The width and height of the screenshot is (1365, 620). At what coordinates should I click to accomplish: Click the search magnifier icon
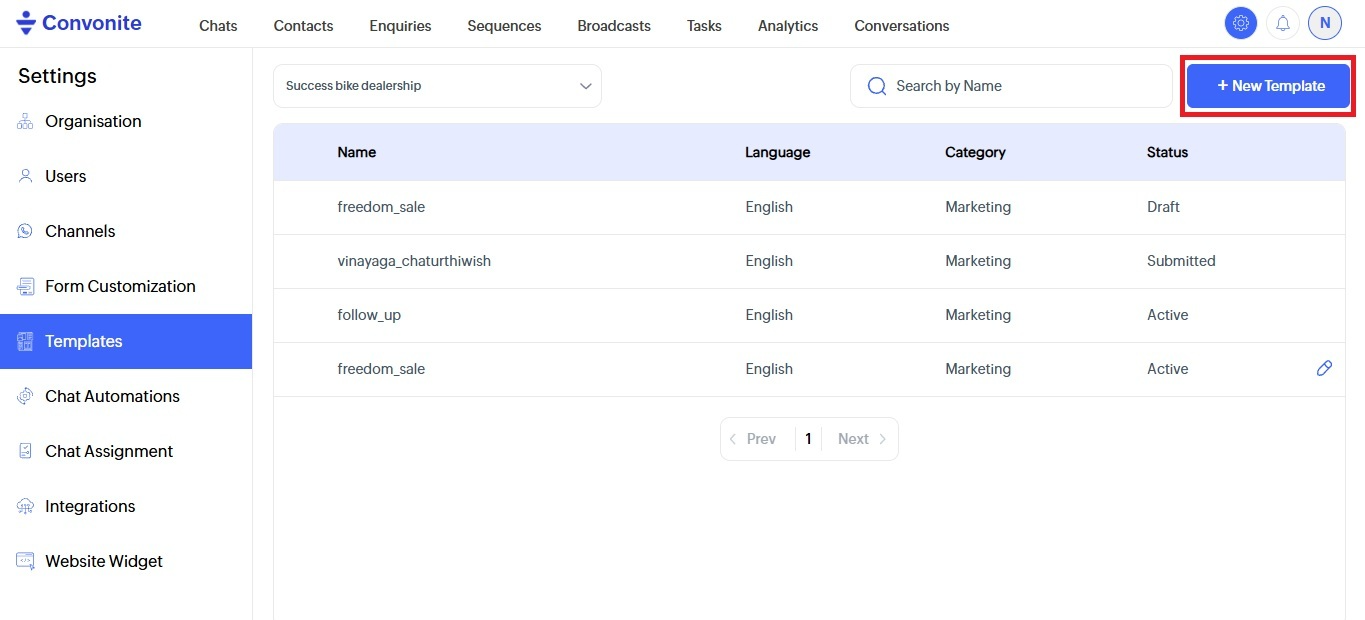coord(877,86)
